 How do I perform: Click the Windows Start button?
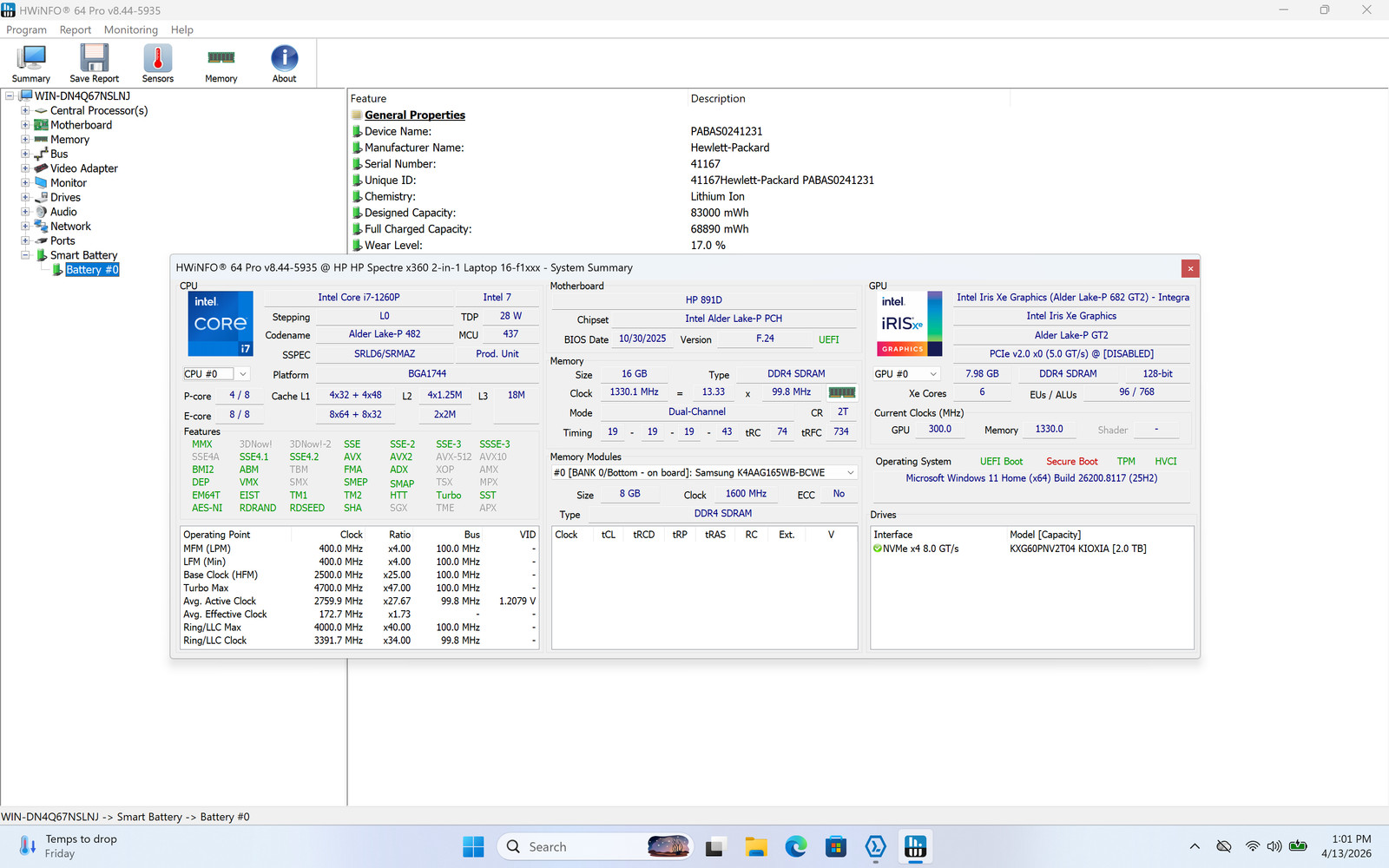pyautogui.click(x=473, y=846)
